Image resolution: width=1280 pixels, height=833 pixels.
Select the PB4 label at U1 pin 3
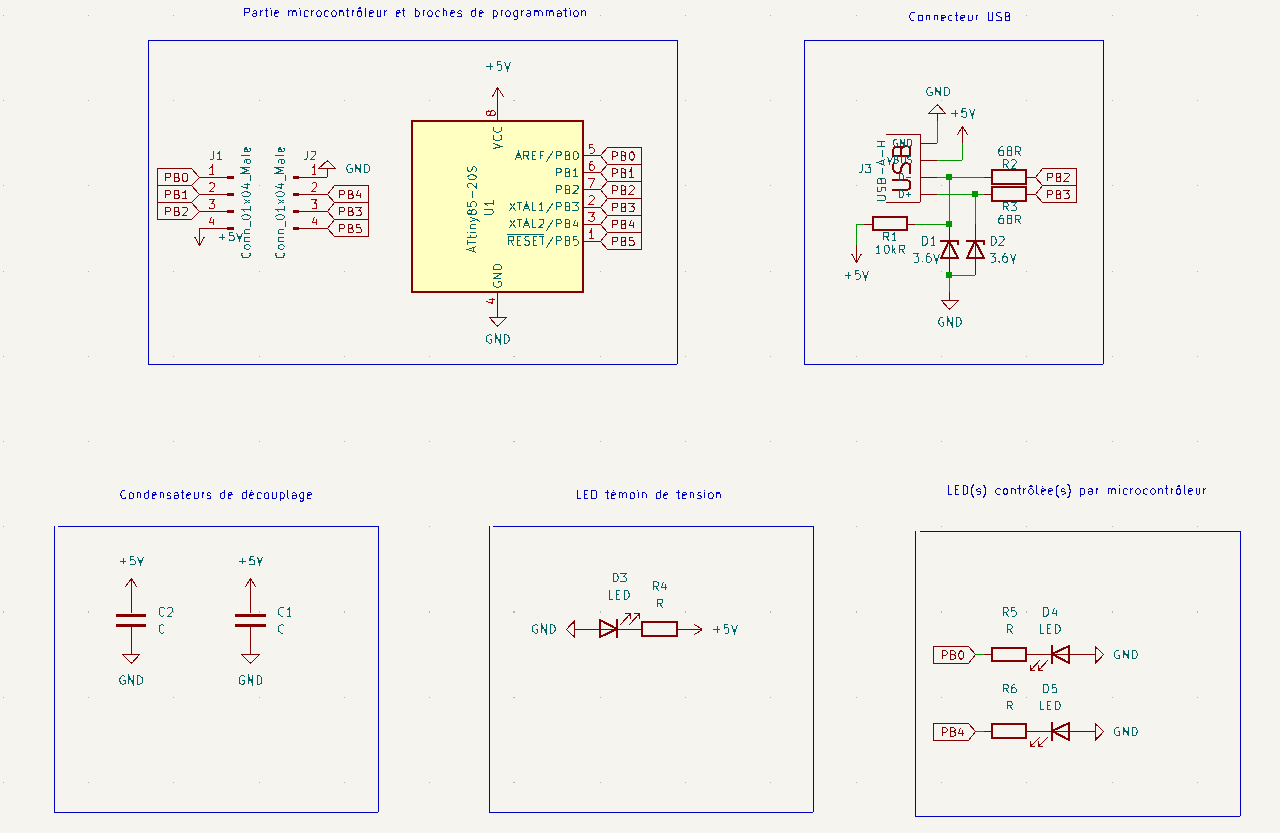click(622, 224)
